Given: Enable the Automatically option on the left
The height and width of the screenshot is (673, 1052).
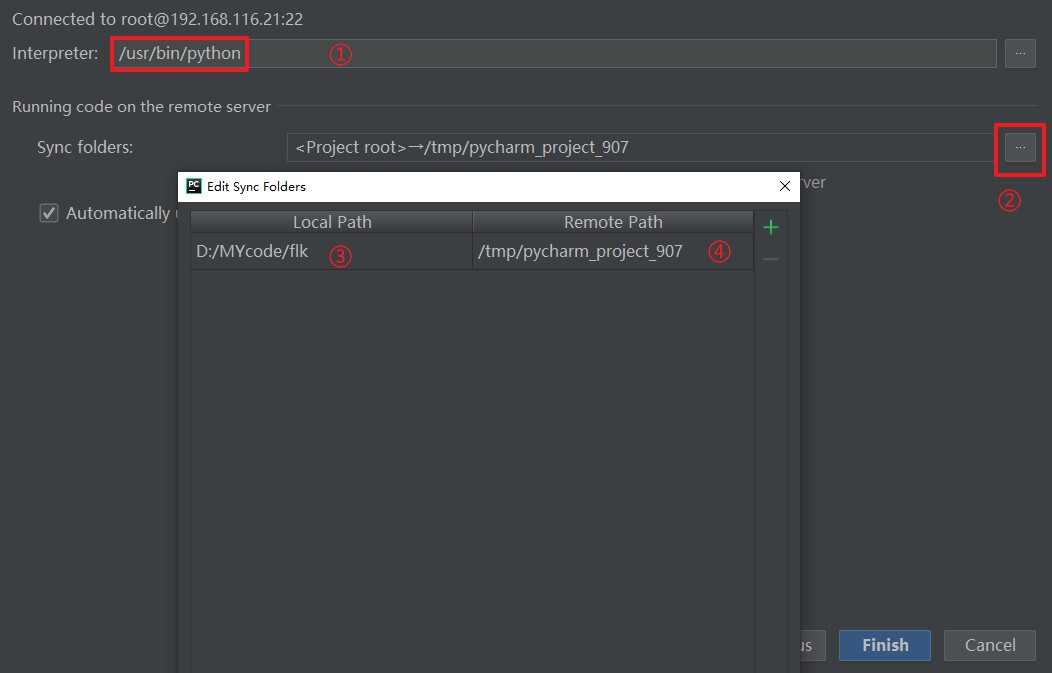Looking at the screenshot, I should tap(48, 212).
